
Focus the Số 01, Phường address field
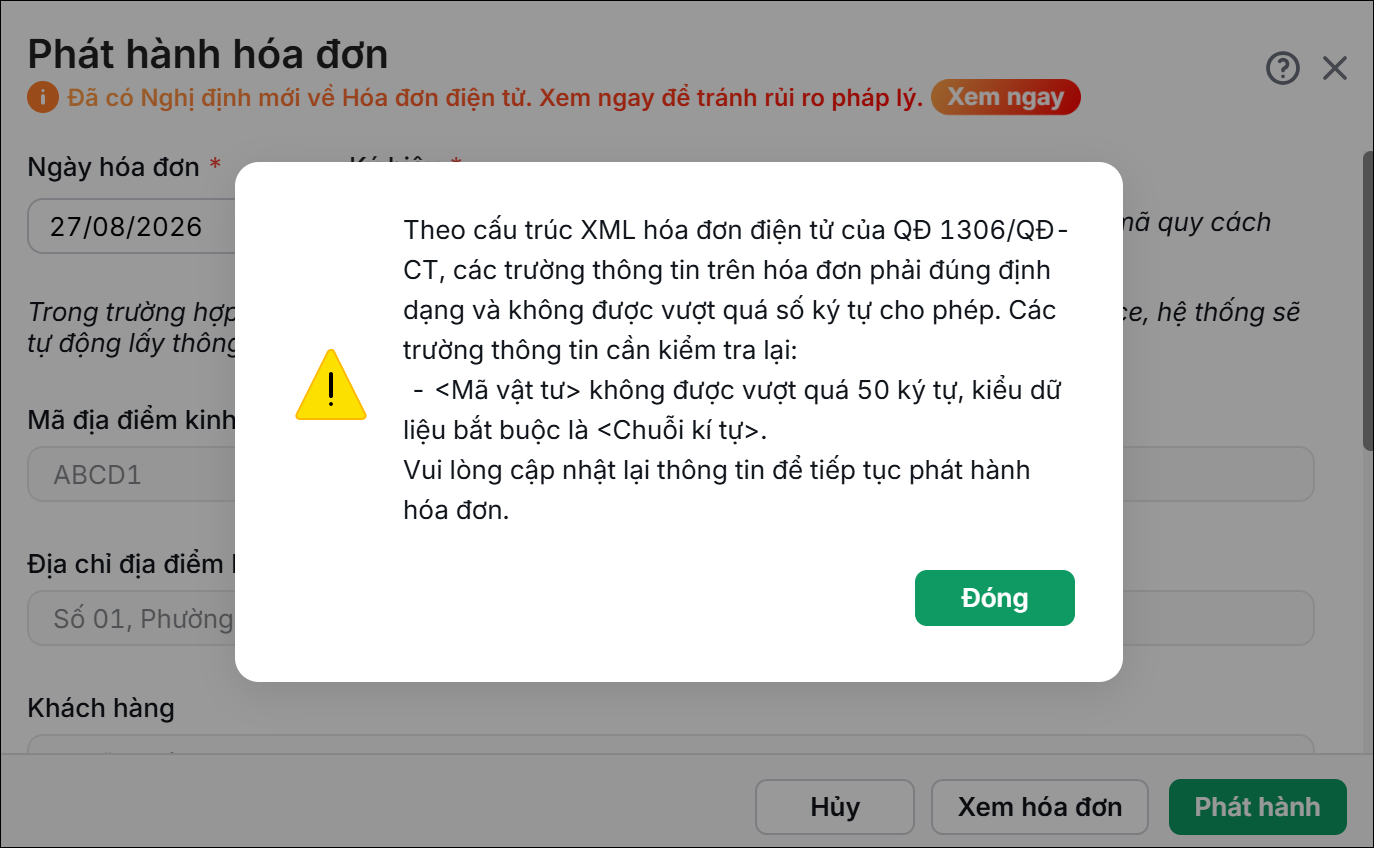(x=132, y=618)
